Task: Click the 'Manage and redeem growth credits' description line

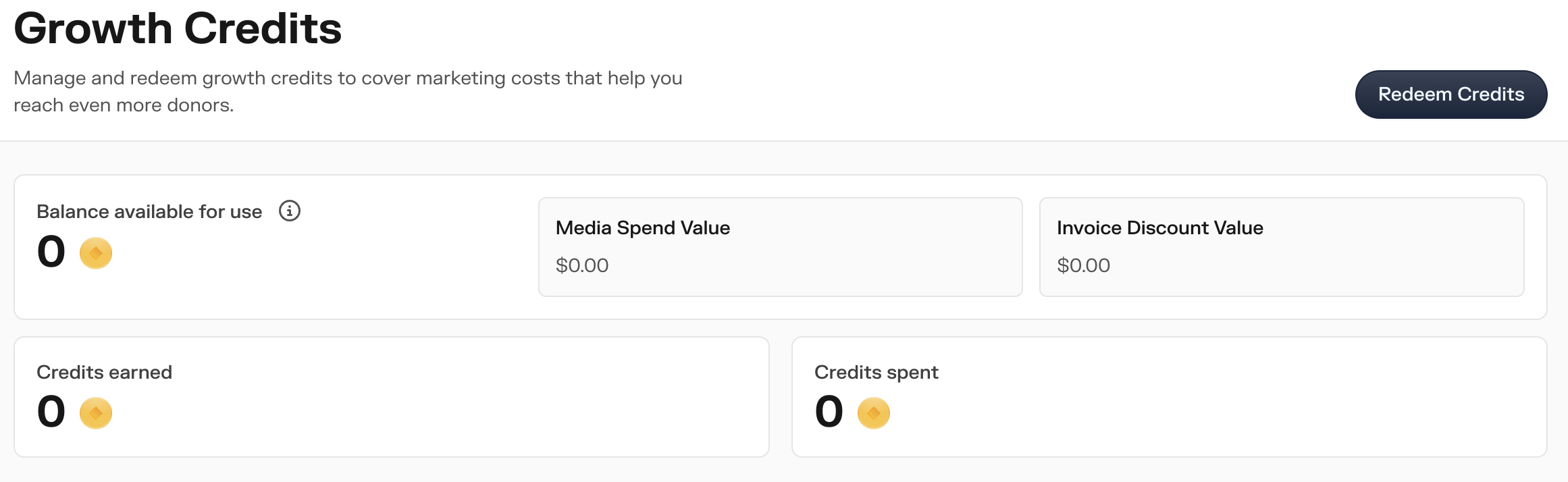Action: coord(348,78)
